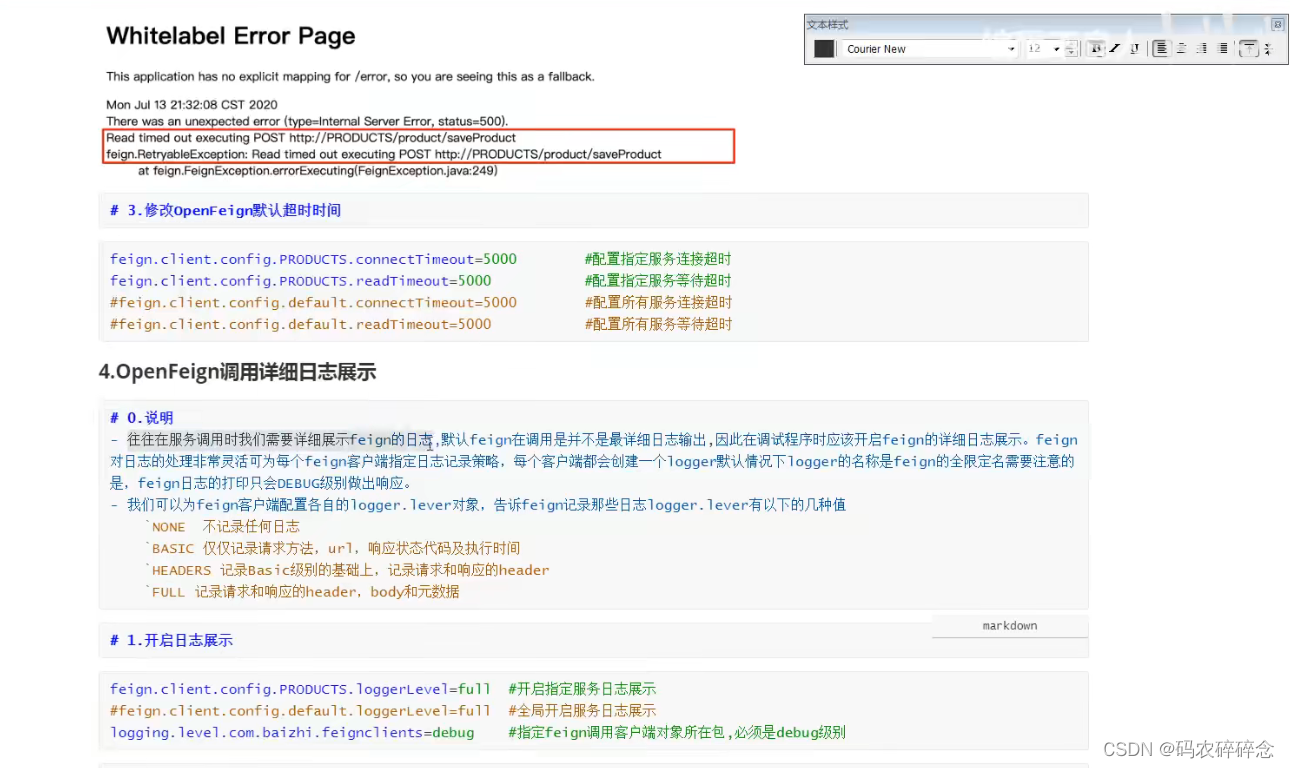
Task: Click the 'HEADERS 记录Basic级别' line
Action: (x=347, y=570)
